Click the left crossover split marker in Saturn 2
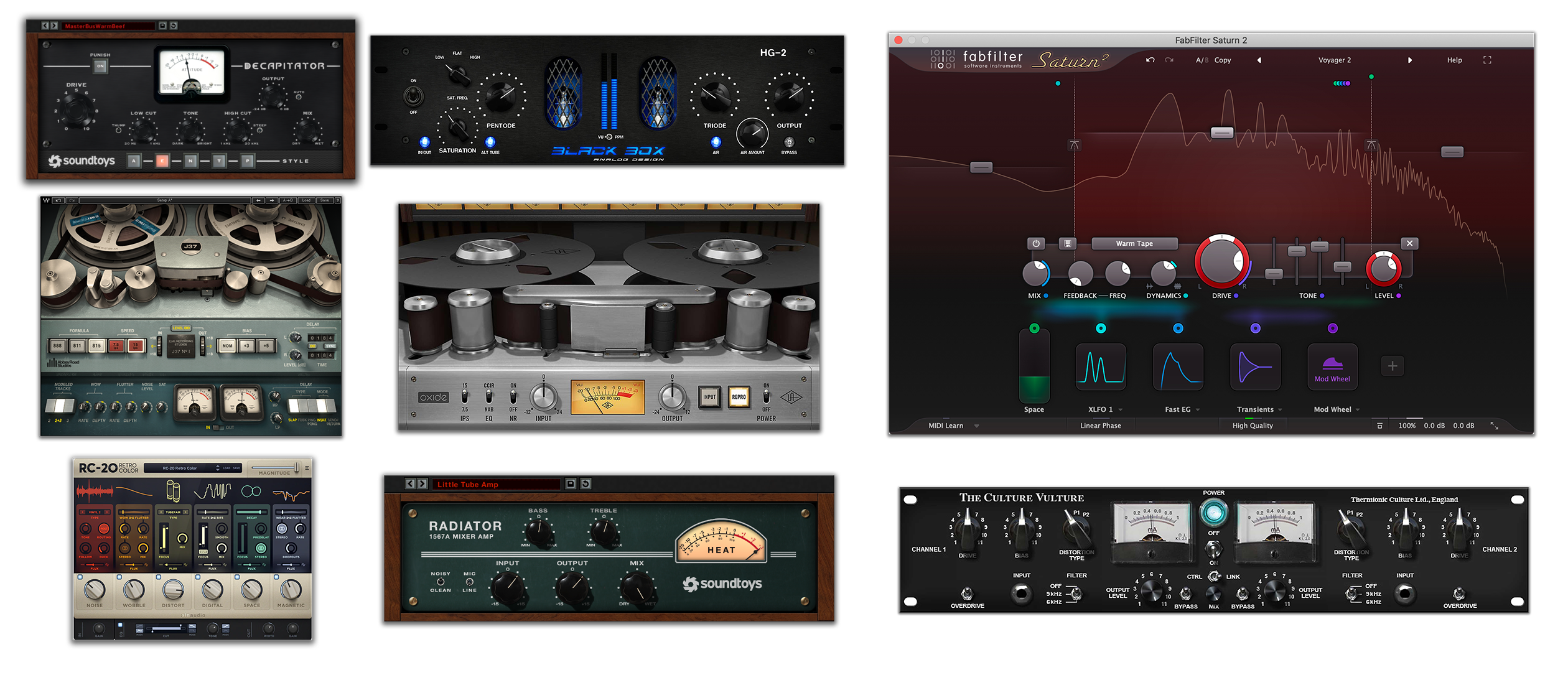Screen dimensions: 1568x680 pyautogui.click(x=1075, y=145)
